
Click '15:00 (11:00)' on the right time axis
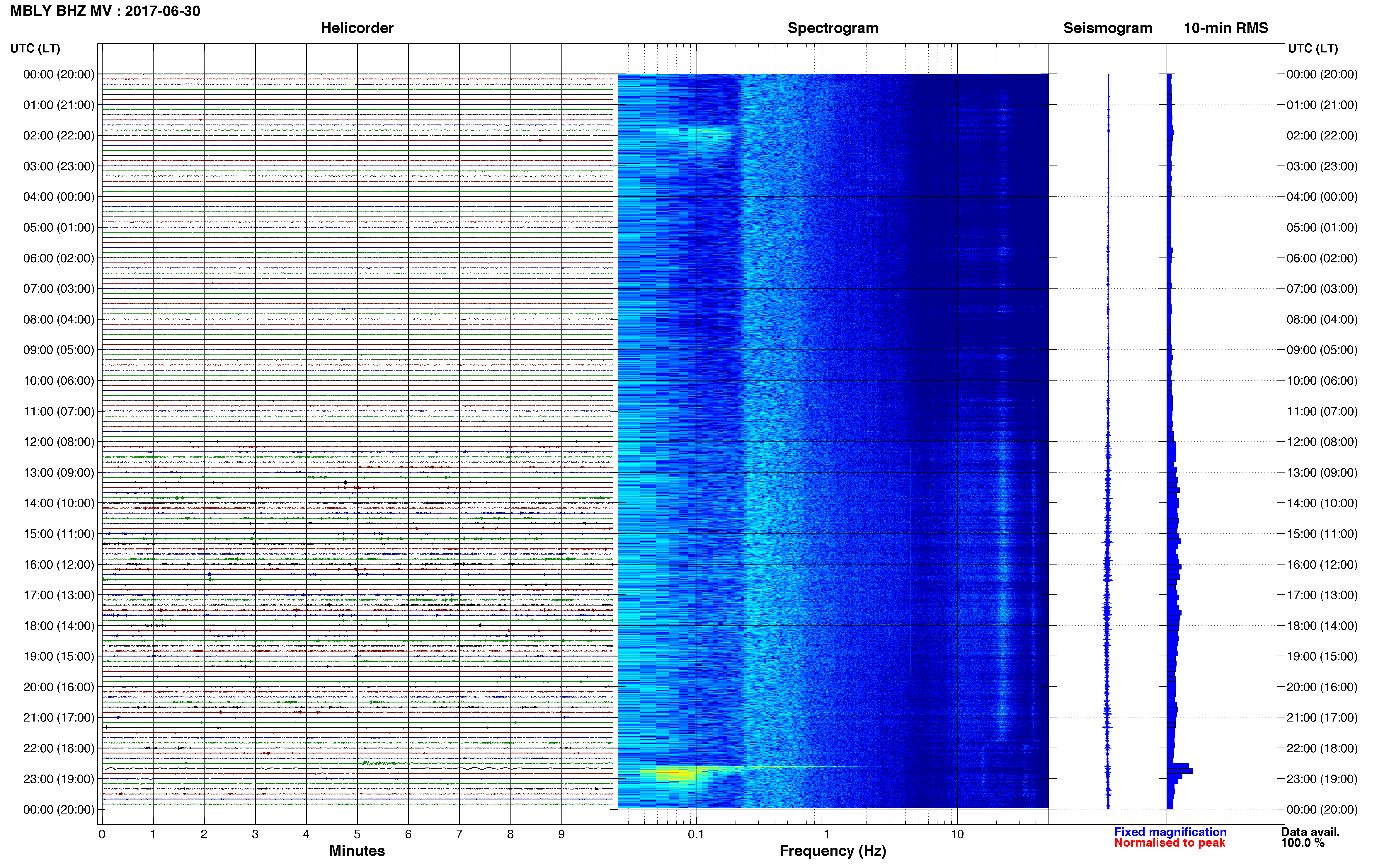(1322, 534)
